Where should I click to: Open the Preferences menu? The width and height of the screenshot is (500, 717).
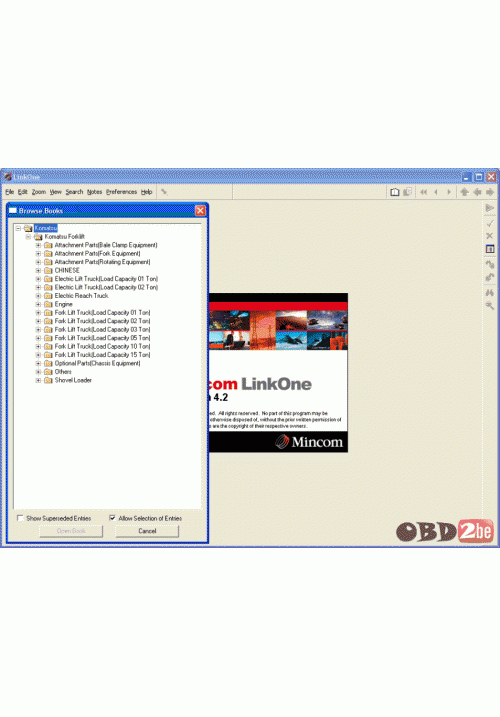121,192
